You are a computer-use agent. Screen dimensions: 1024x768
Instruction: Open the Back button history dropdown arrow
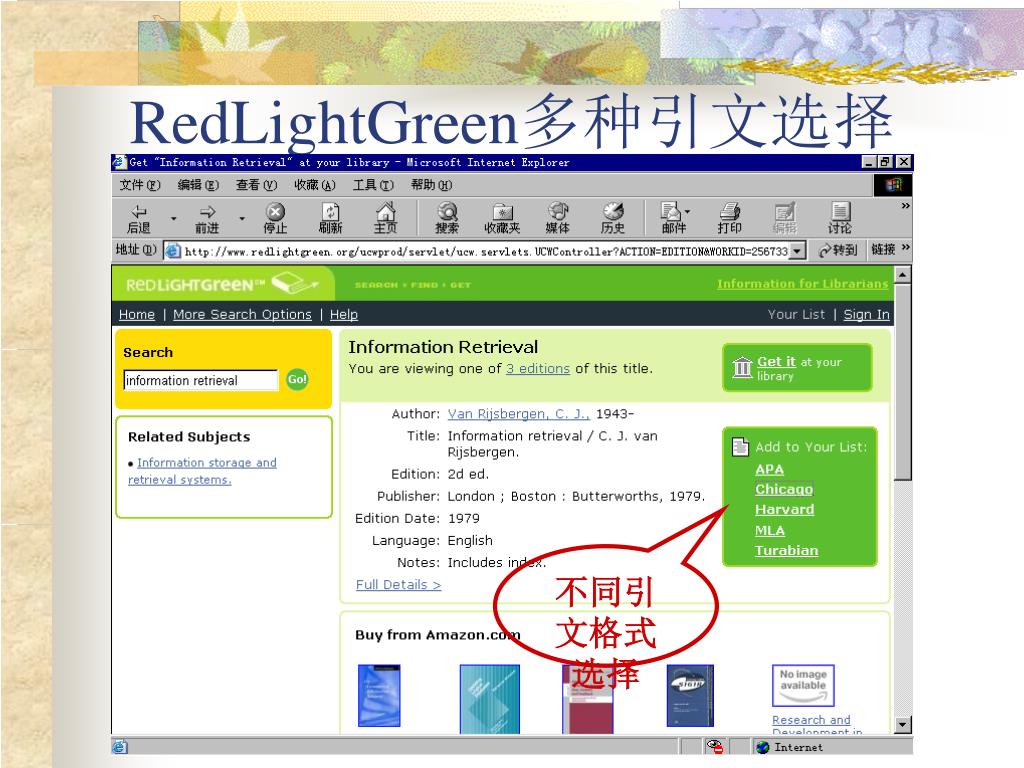click(173, 219)
